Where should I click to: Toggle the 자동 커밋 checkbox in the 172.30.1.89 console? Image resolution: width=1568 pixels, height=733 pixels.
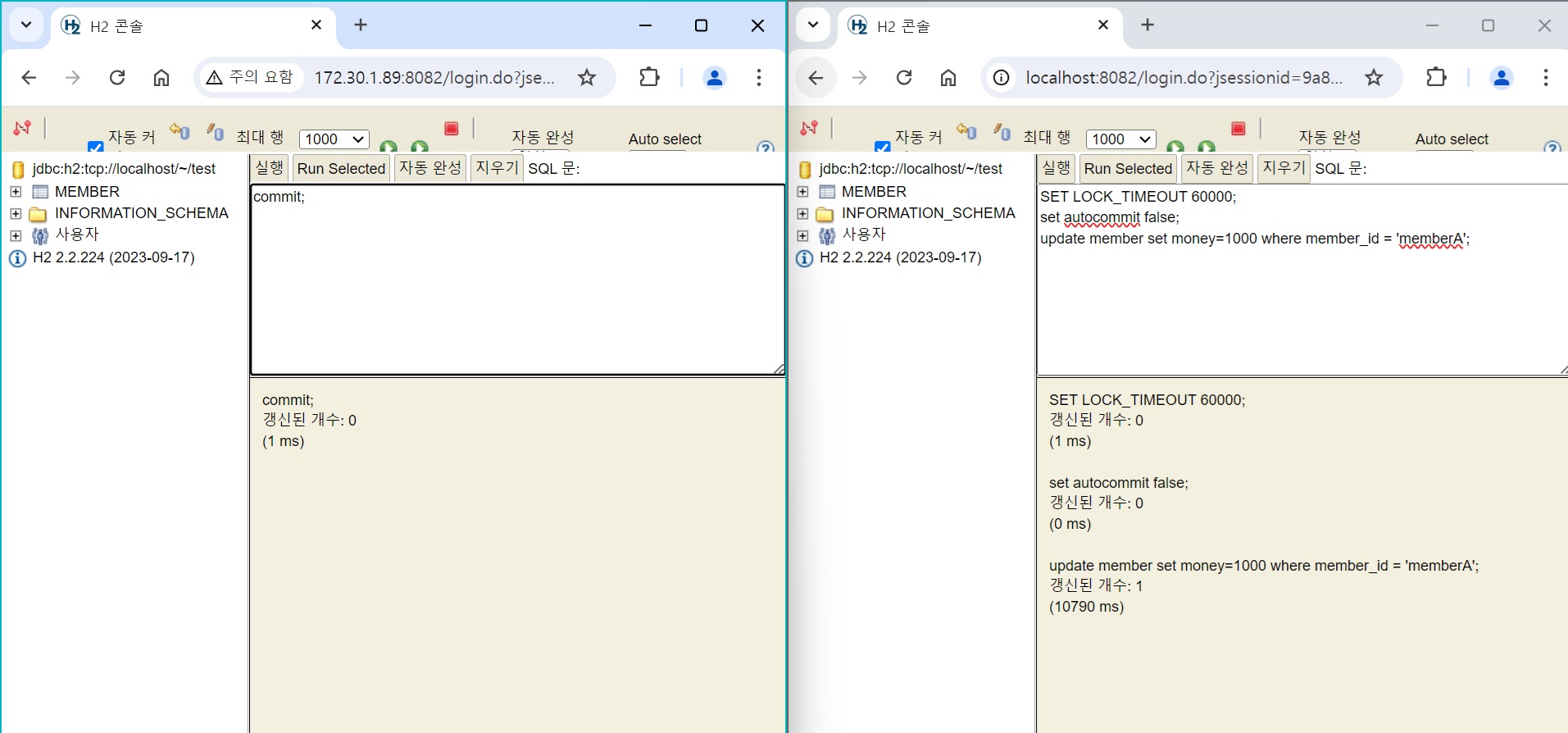96,147
